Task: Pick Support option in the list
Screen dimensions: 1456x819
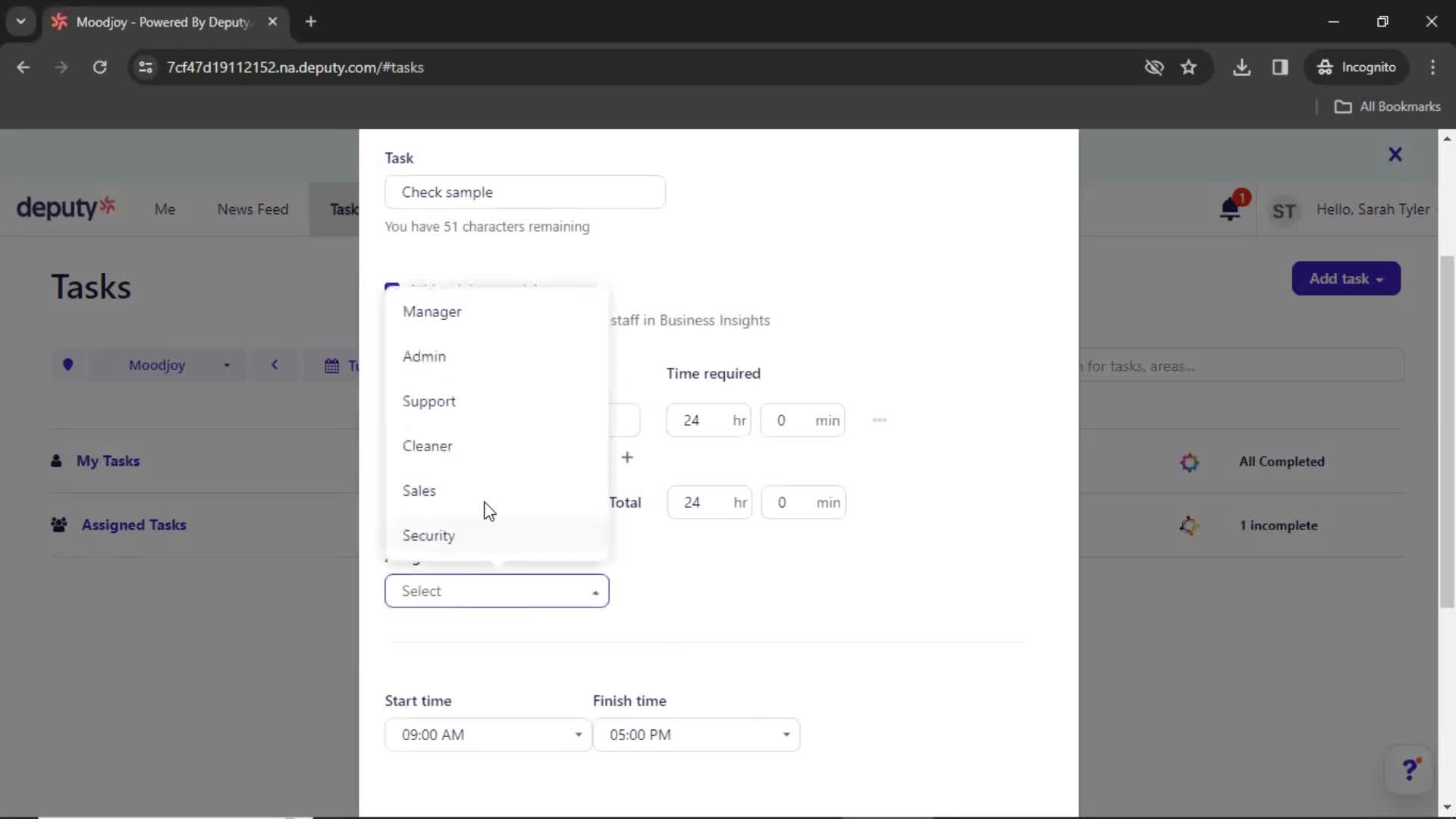Action: 497,401
